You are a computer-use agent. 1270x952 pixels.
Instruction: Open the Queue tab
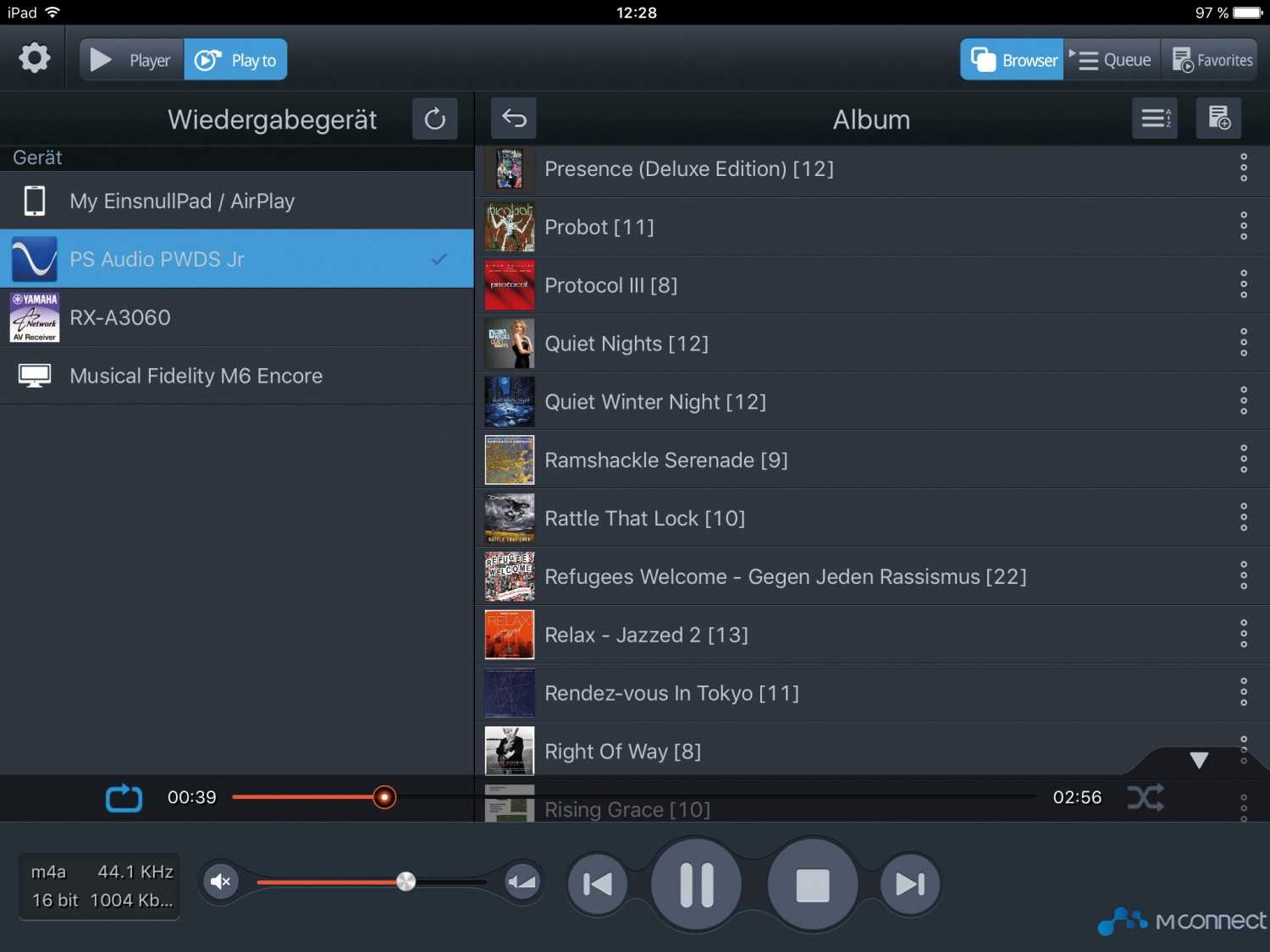coord(1112,60)
